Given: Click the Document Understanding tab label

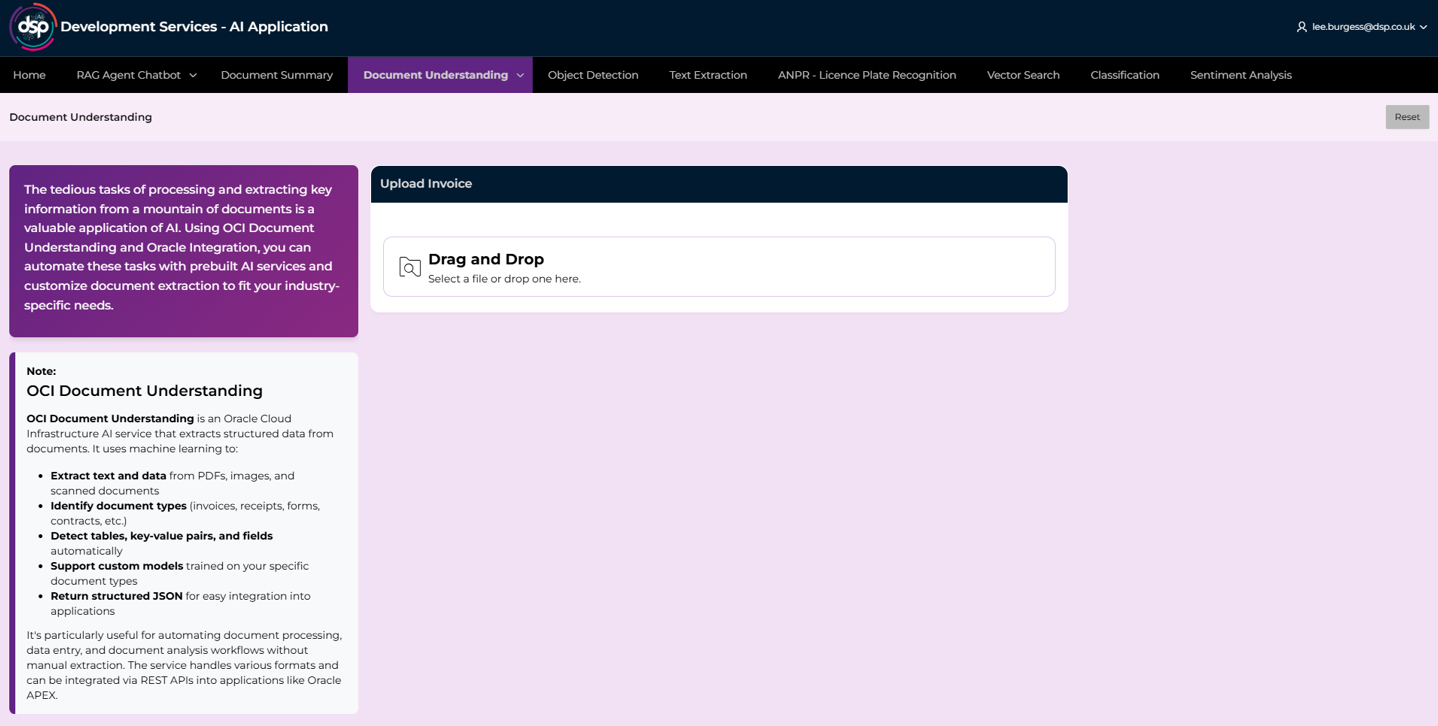Looking at the screenshot, I should point(435,75).
